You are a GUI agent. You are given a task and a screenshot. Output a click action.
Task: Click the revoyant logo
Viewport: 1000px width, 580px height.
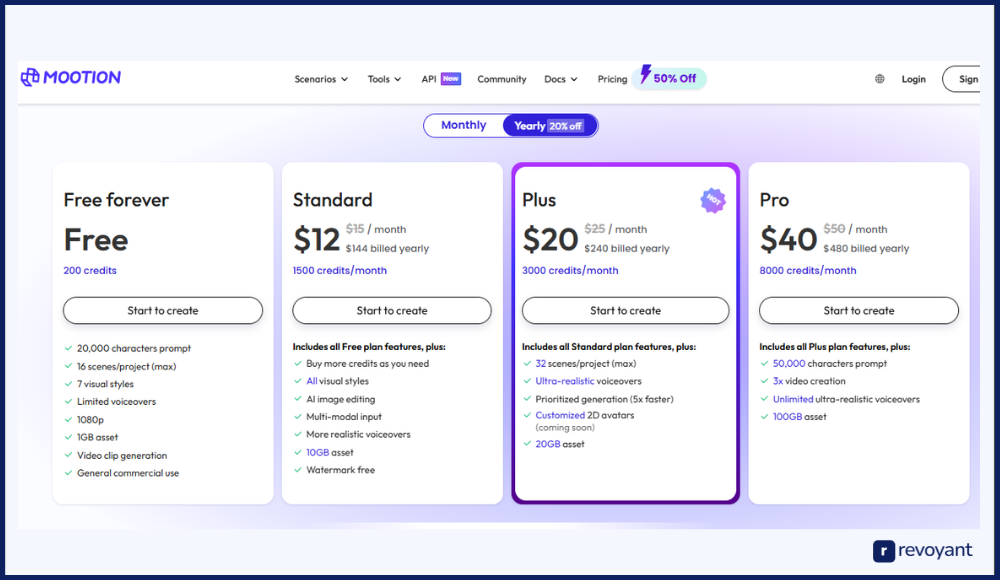click(923, 551)
